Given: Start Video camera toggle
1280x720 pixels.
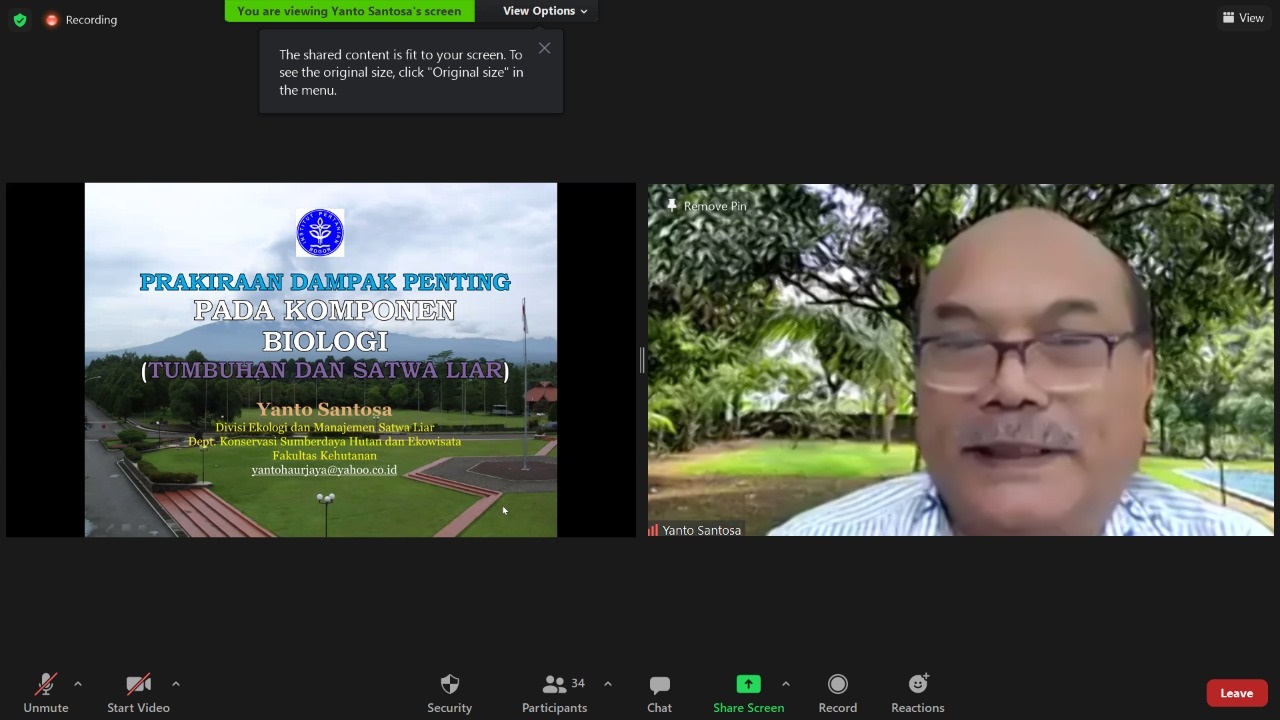Looking at the screenshot, I should (138, 693).
